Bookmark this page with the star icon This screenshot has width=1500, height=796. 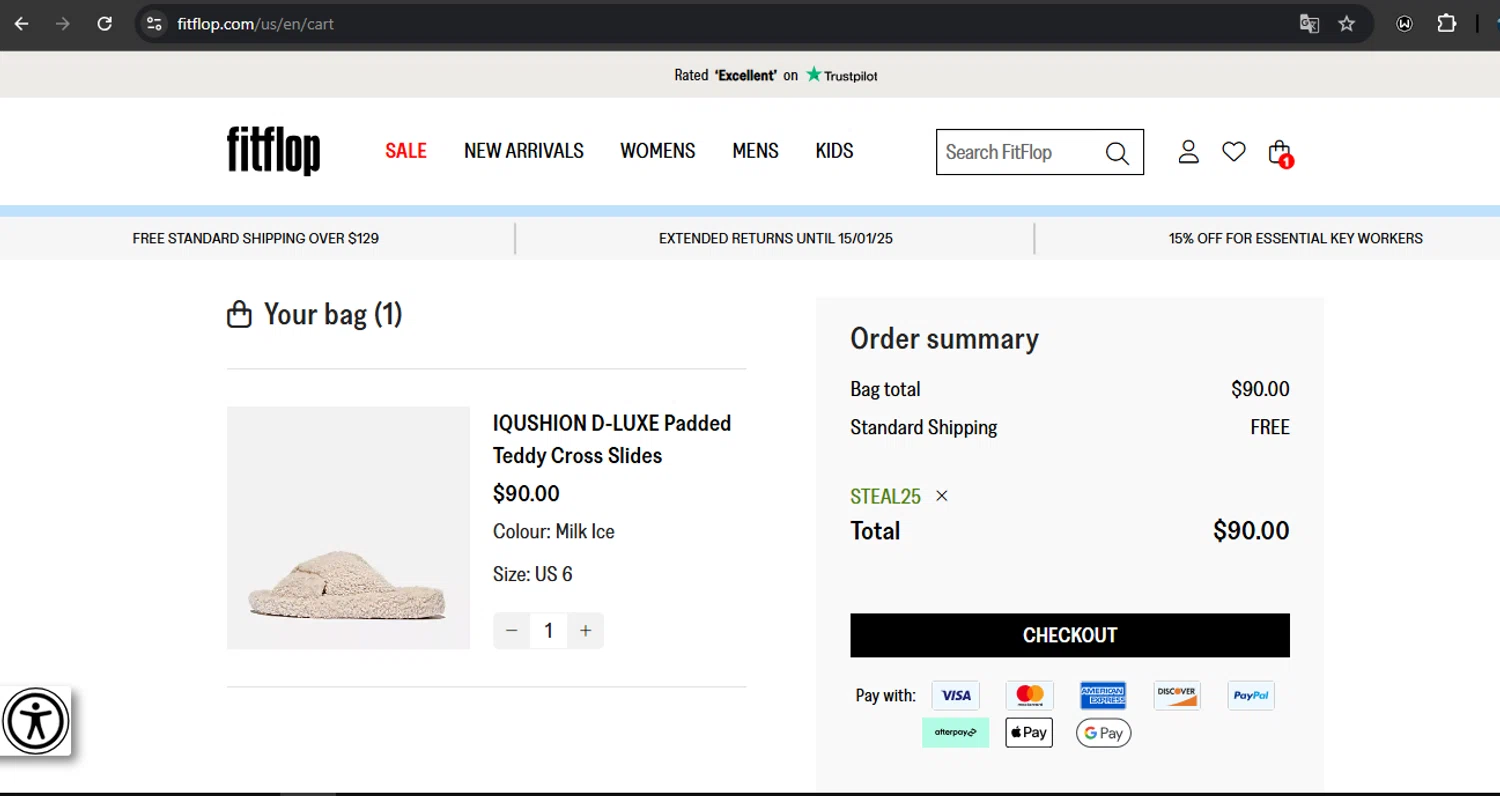[x=1347, y=23]
